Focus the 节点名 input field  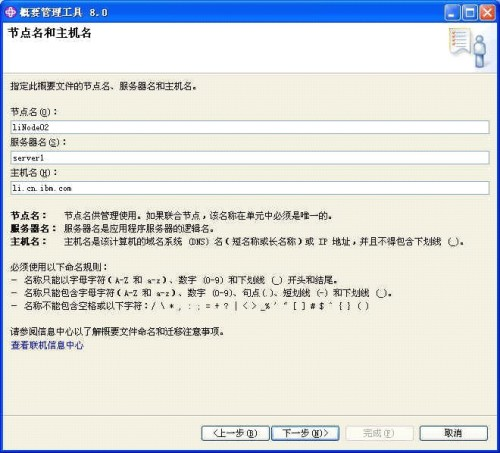[x=250, y=127]
